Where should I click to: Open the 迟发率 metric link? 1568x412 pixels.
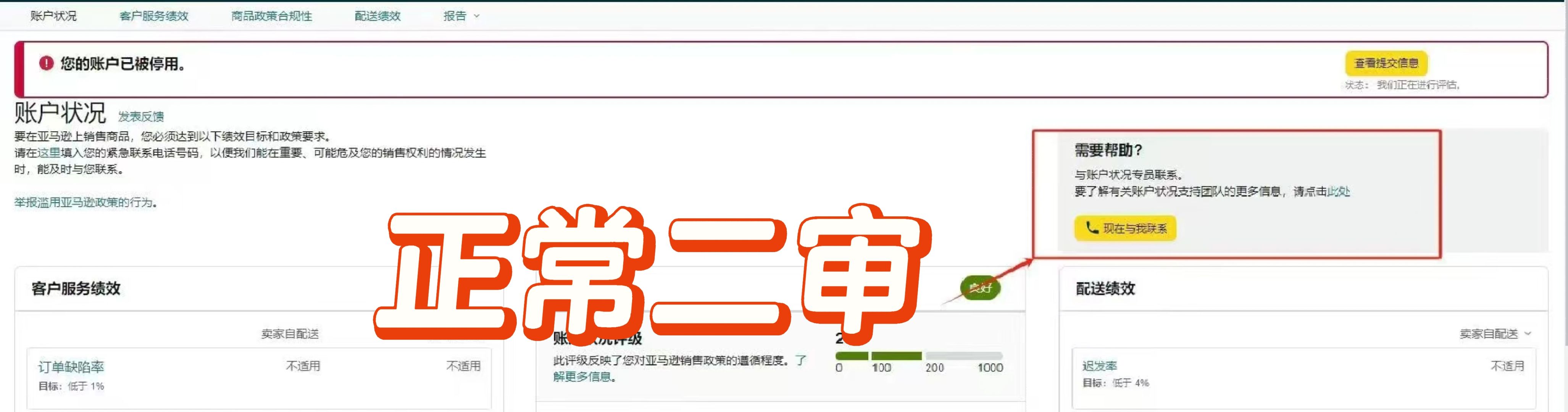tap(1099, 366)
